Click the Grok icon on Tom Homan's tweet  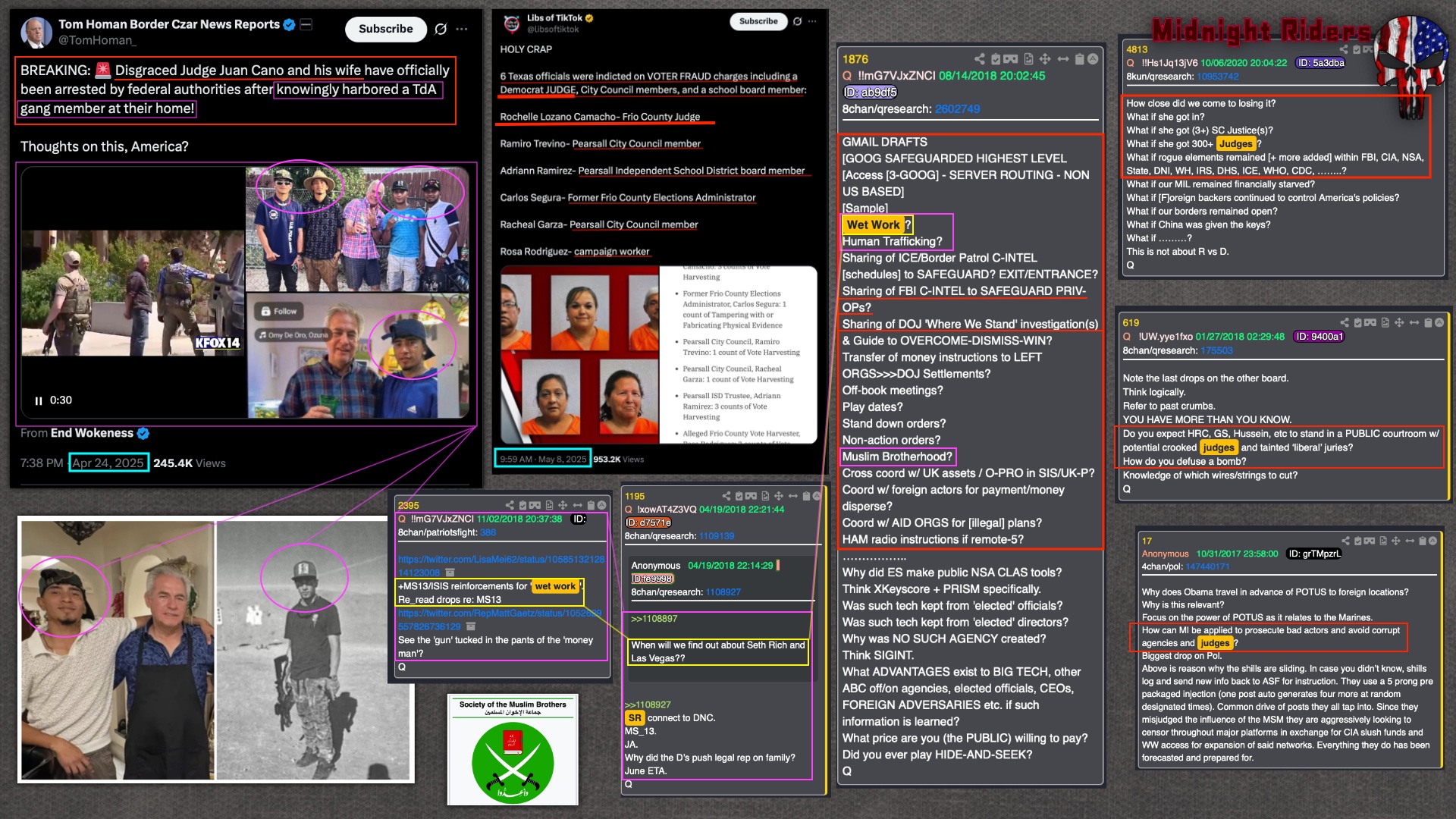tap(441, 29)
